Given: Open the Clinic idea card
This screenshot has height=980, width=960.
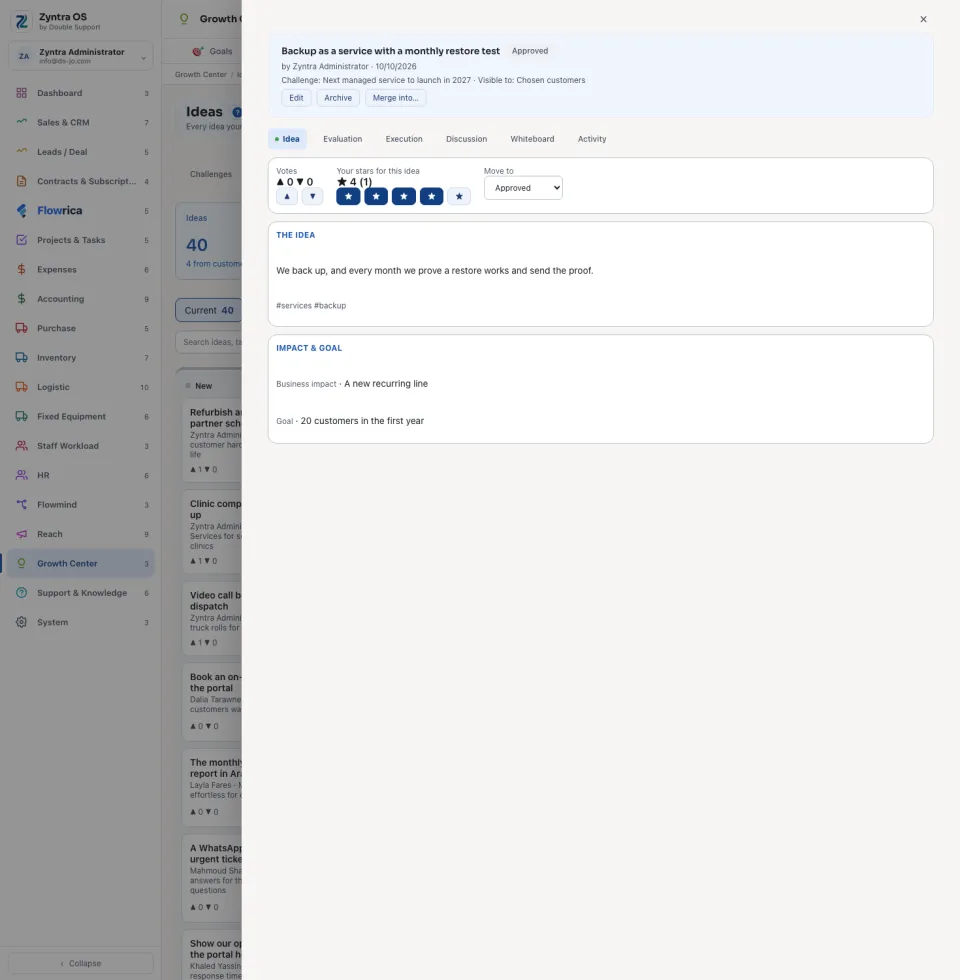Looking at the screenshot, I should click(212, 532).
